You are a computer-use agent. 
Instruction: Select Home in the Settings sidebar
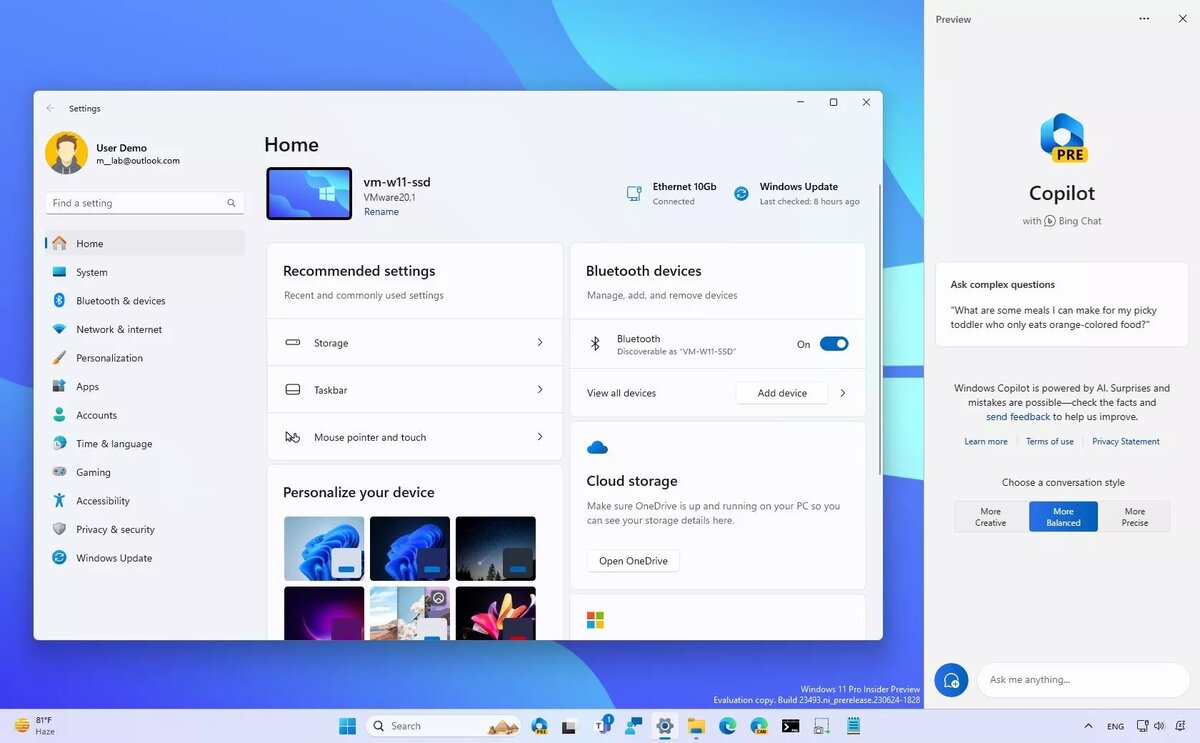(89, 243)
